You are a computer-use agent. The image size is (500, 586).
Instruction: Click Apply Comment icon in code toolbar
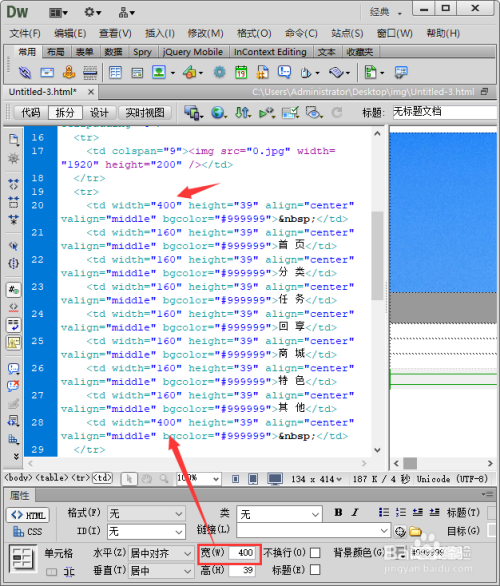click(13, 368)
